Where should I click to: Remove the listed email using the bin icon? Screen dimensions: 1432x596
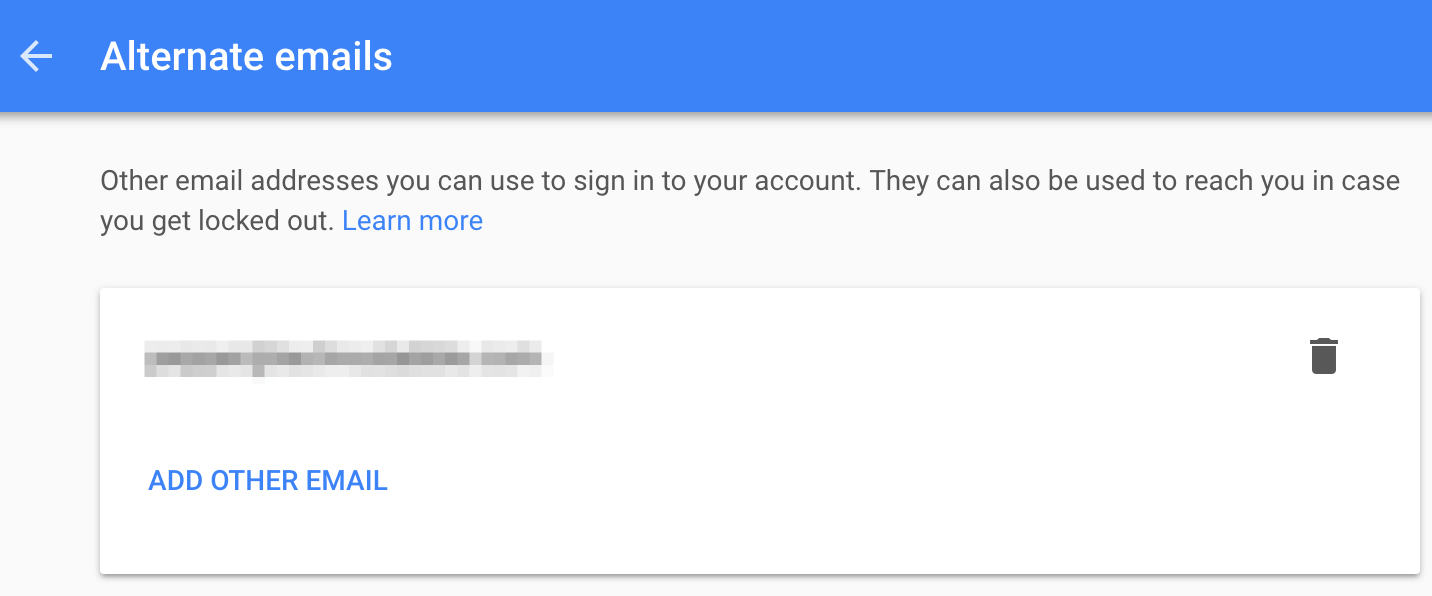[x=1323, y=357]
